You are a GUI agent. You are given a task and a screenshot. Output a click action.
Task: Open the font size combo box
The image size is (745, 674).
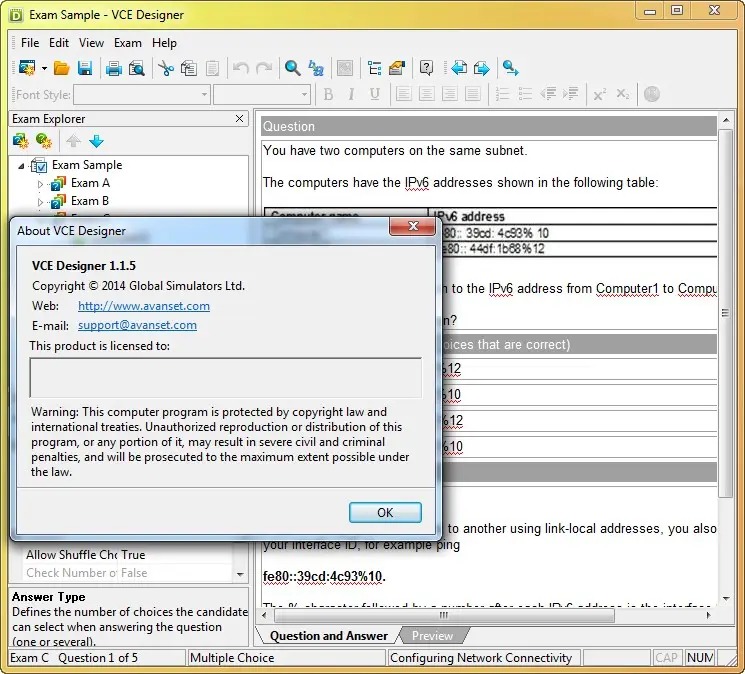click(262, 95)
